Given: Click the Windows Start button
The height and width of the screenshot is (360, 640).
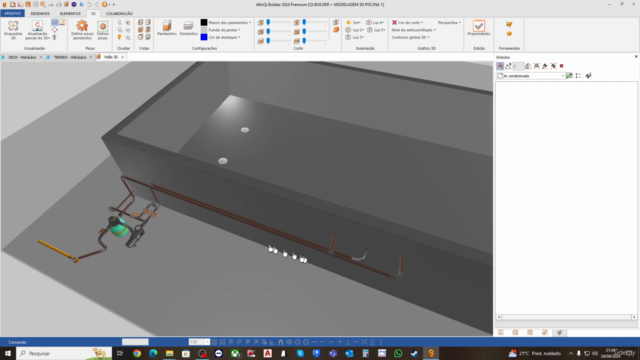Looking at the screenshot, I should click(8, 353).
